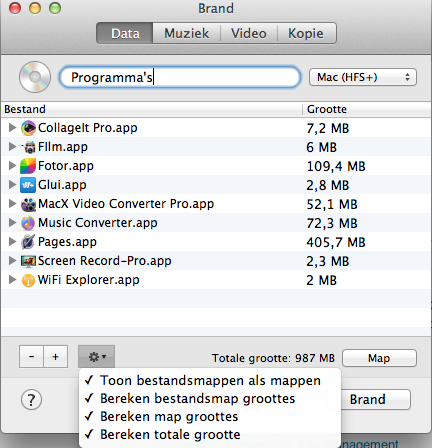Click the '72,3 MB' size value
Image resolution: width=432 pixels, height=448 pixels.
pos(332,223)
